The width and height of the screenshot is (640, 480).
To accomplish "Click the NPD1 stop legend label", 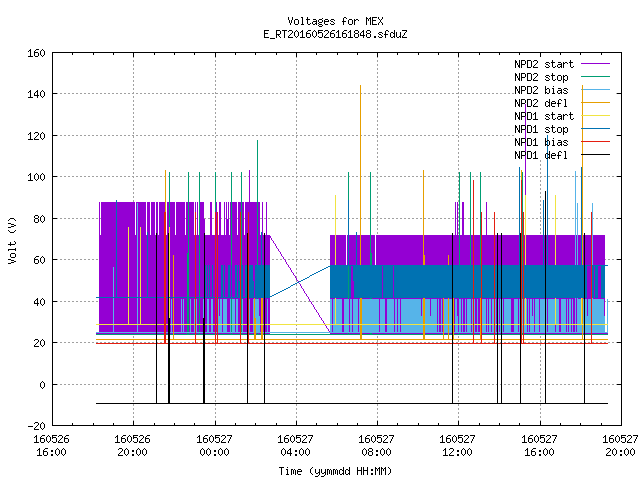I will [541, 129].
